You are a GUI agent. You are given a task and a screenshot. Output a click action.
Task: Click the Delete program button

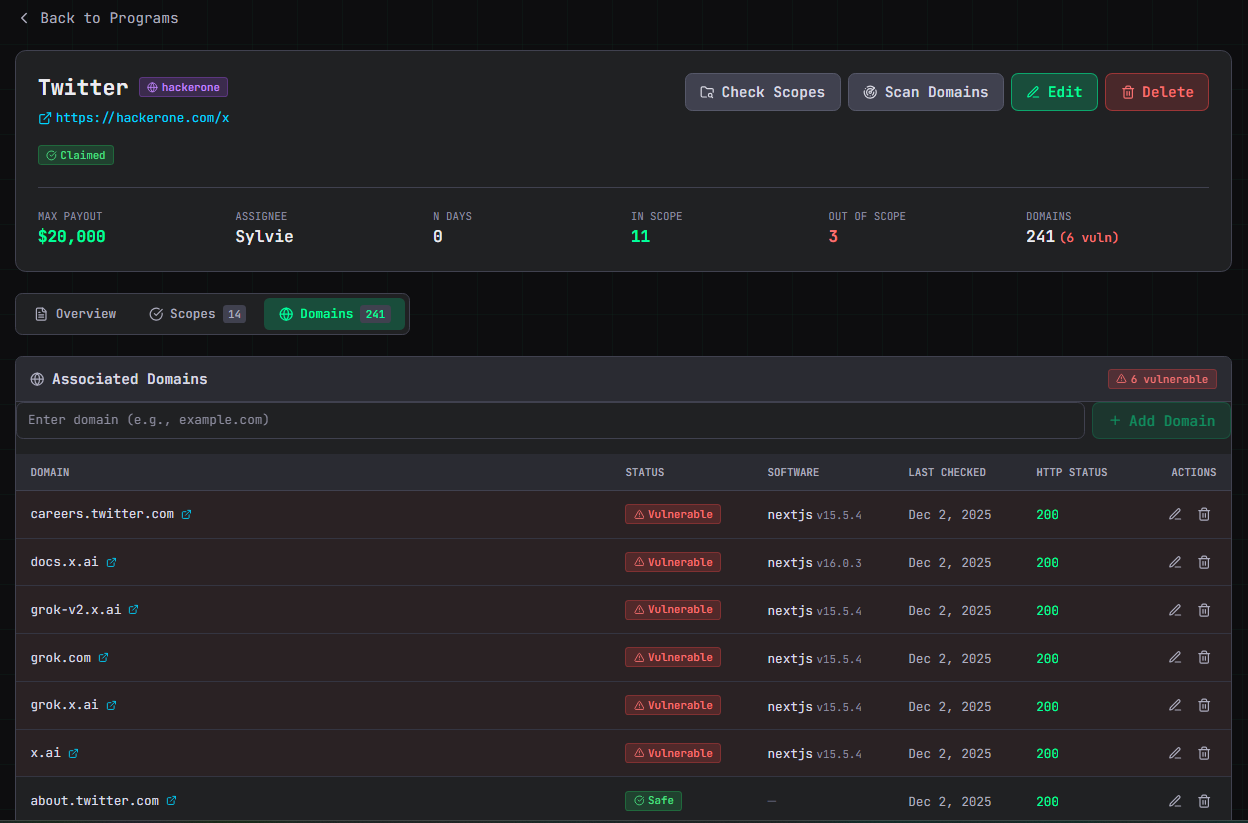point(1157,92)
